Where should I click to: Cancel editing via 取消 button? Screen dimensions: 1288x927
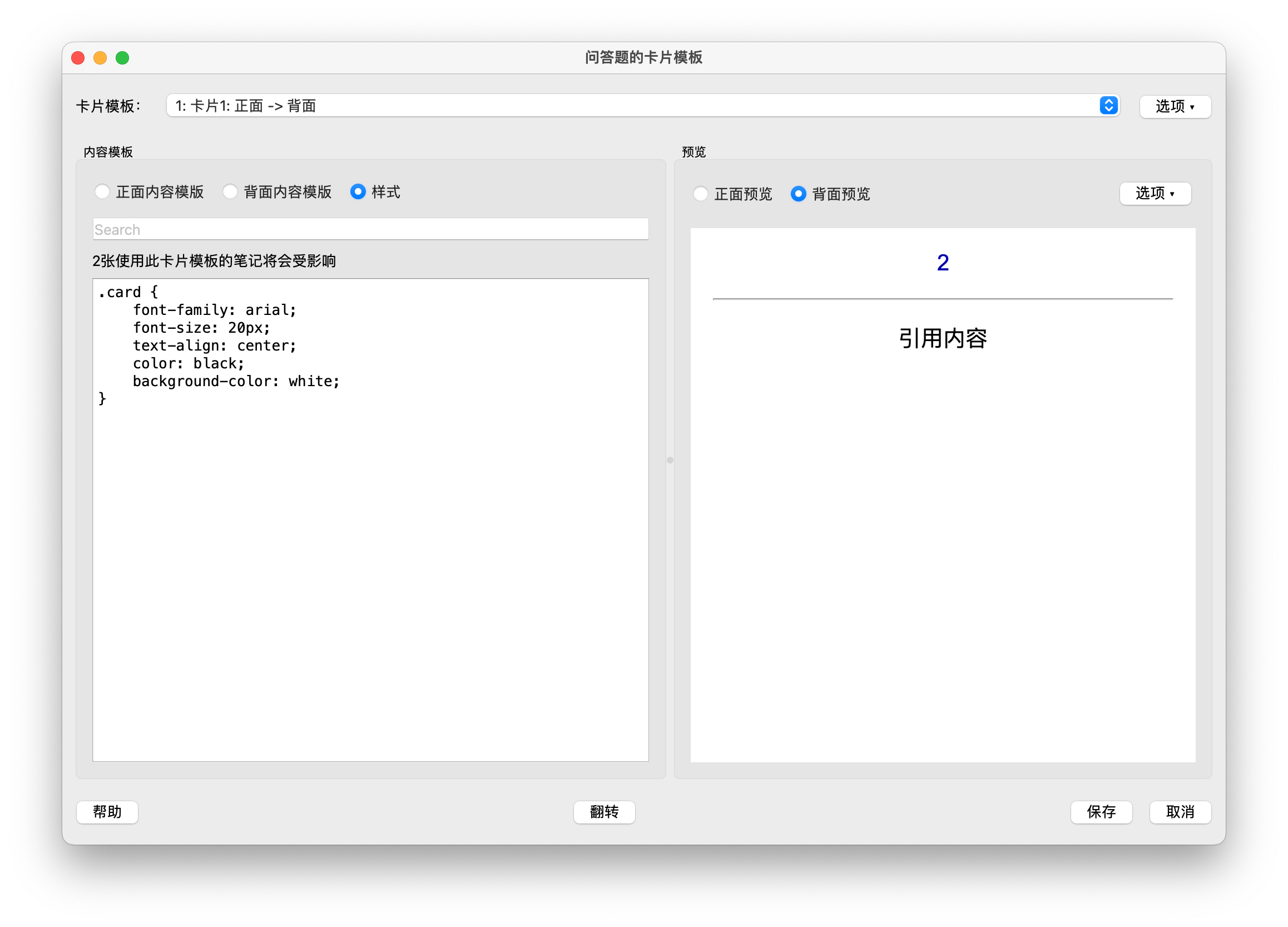click(x=1180, y=812)
